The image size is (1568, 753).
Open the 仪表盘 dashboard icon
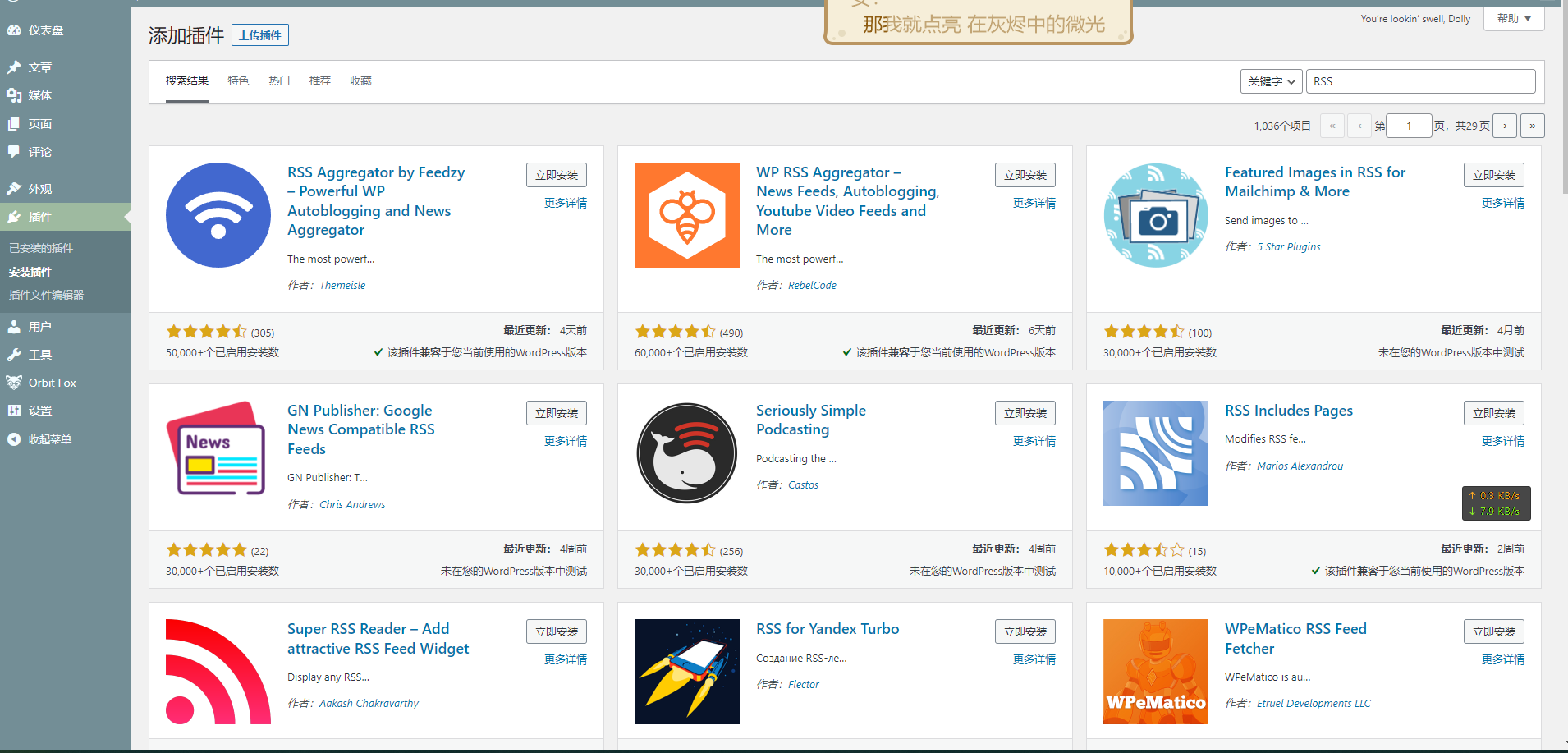(14, 30)
